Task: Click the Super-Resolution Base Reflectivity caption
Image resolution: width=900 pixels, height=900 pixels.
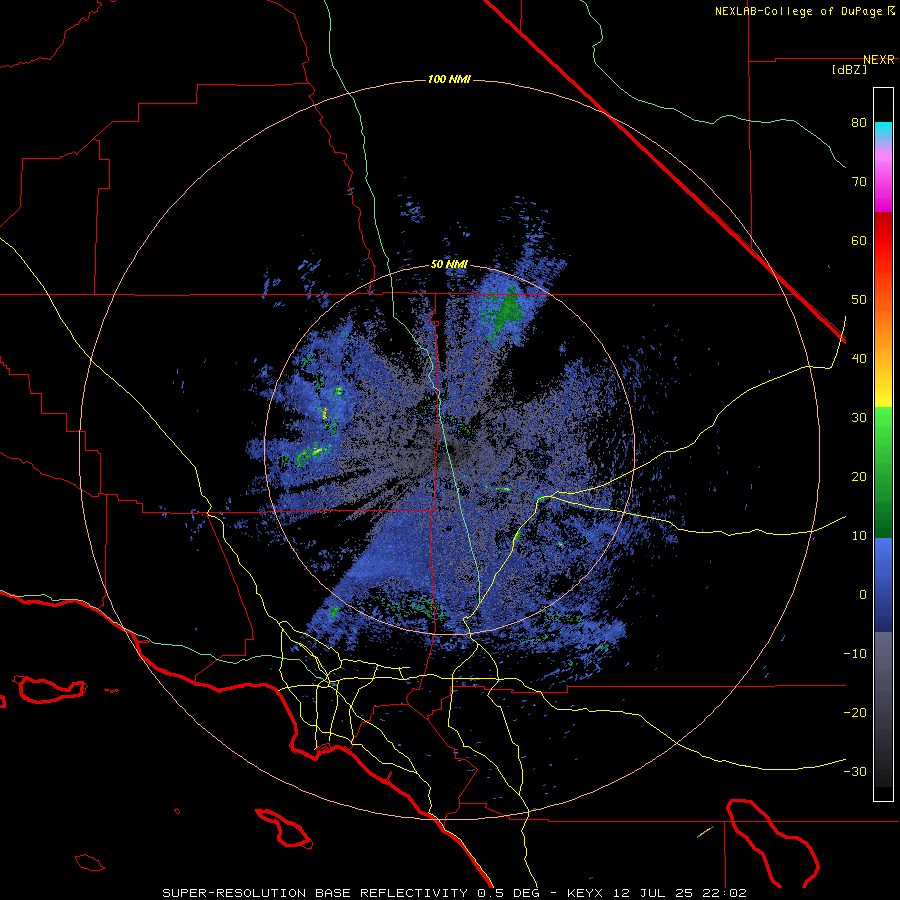Action: 454,893
